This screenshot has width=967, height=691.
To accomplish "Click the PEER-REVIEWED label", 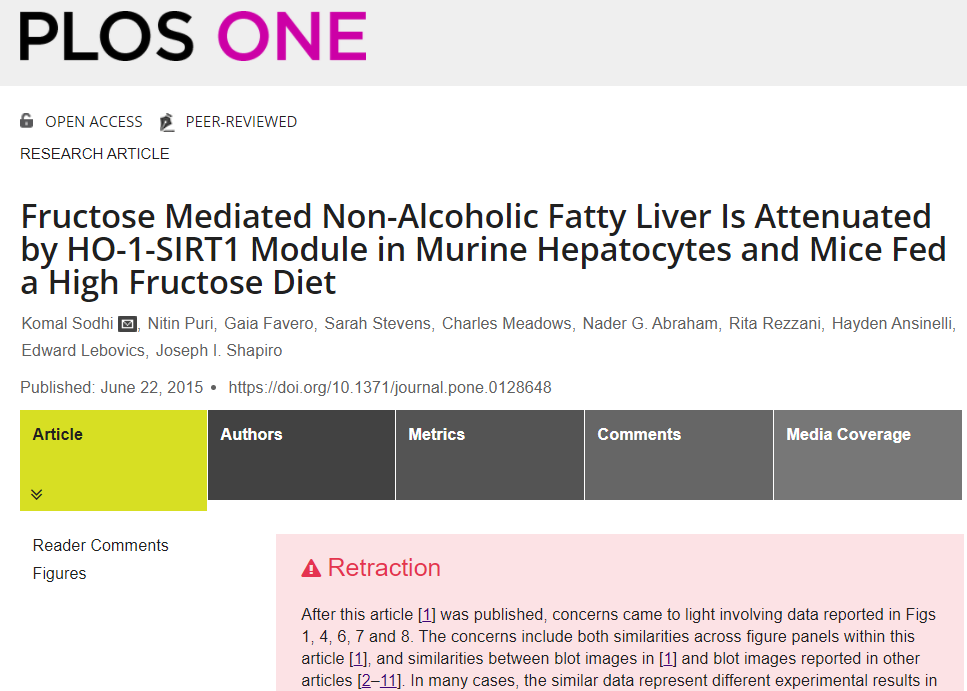I will pyautogui.click(x=241, y=122).
